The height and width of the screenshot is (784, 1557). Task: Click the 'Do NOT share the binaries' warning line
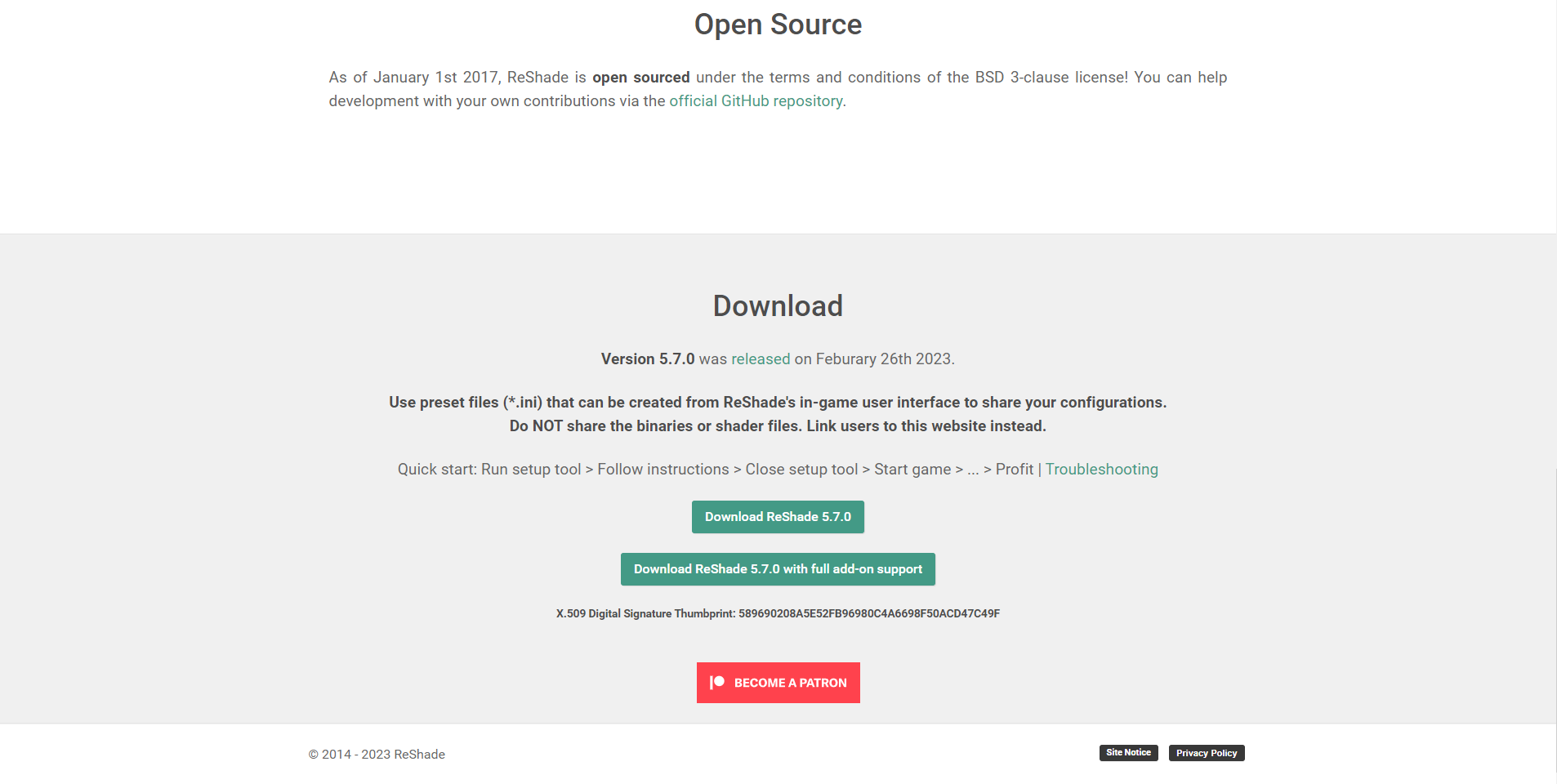pos(778,425)
